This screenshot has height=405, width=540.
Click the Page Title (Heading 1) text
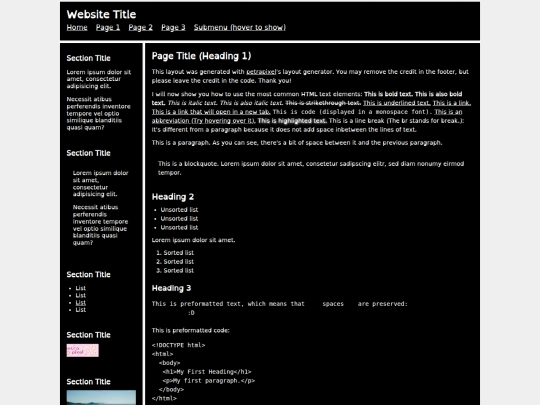coord(201,56)
